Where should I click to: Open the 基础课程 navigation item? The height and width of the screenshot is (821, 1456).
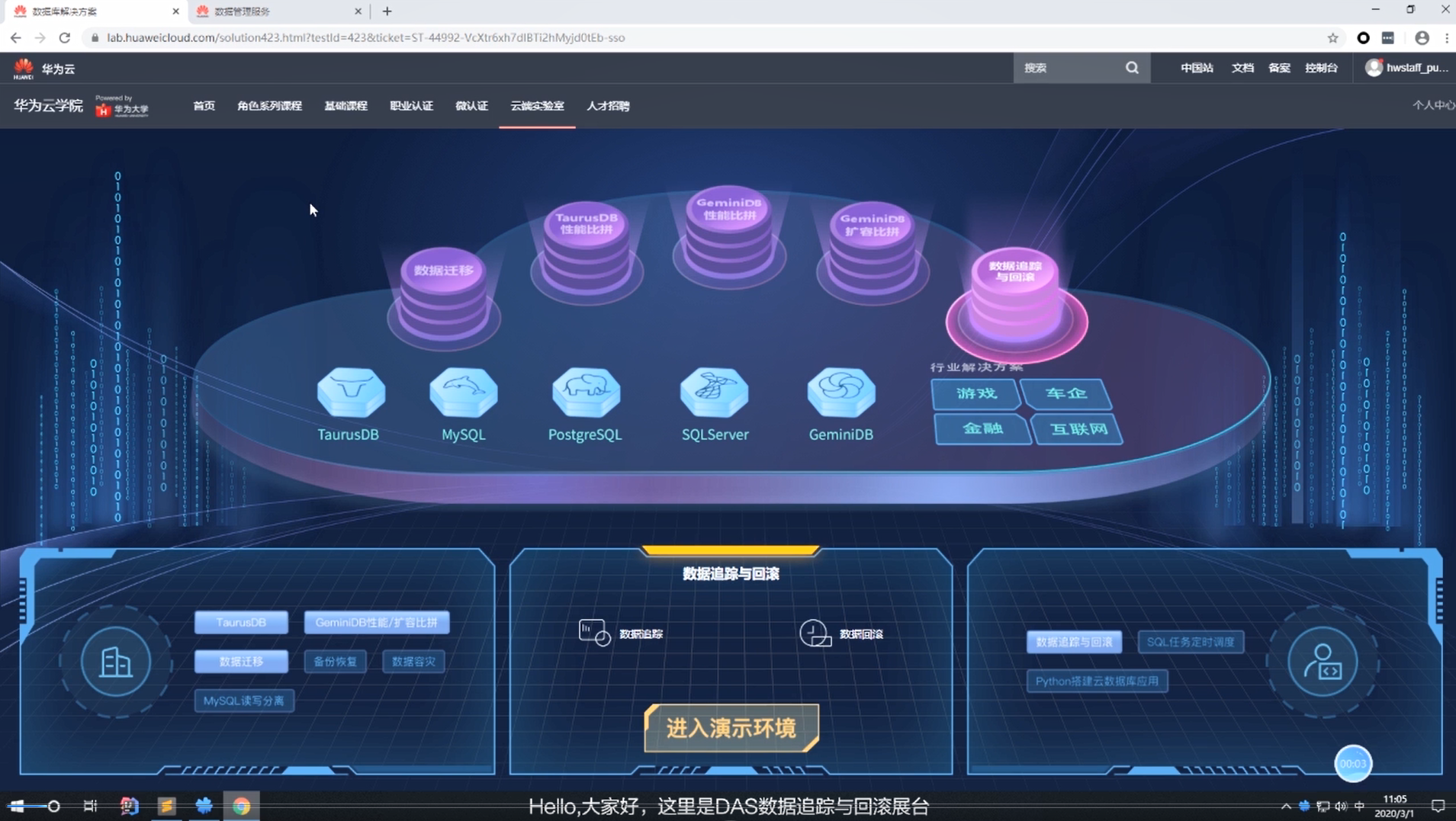pyautogui.click(x=346, y=106)
